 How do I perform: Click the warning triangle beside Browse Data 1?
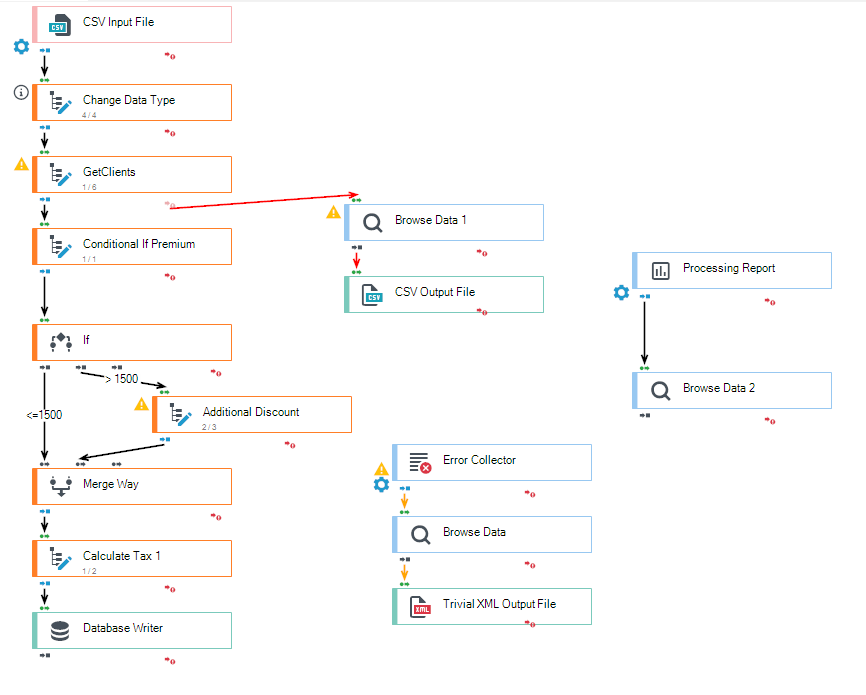coord(334,212)
